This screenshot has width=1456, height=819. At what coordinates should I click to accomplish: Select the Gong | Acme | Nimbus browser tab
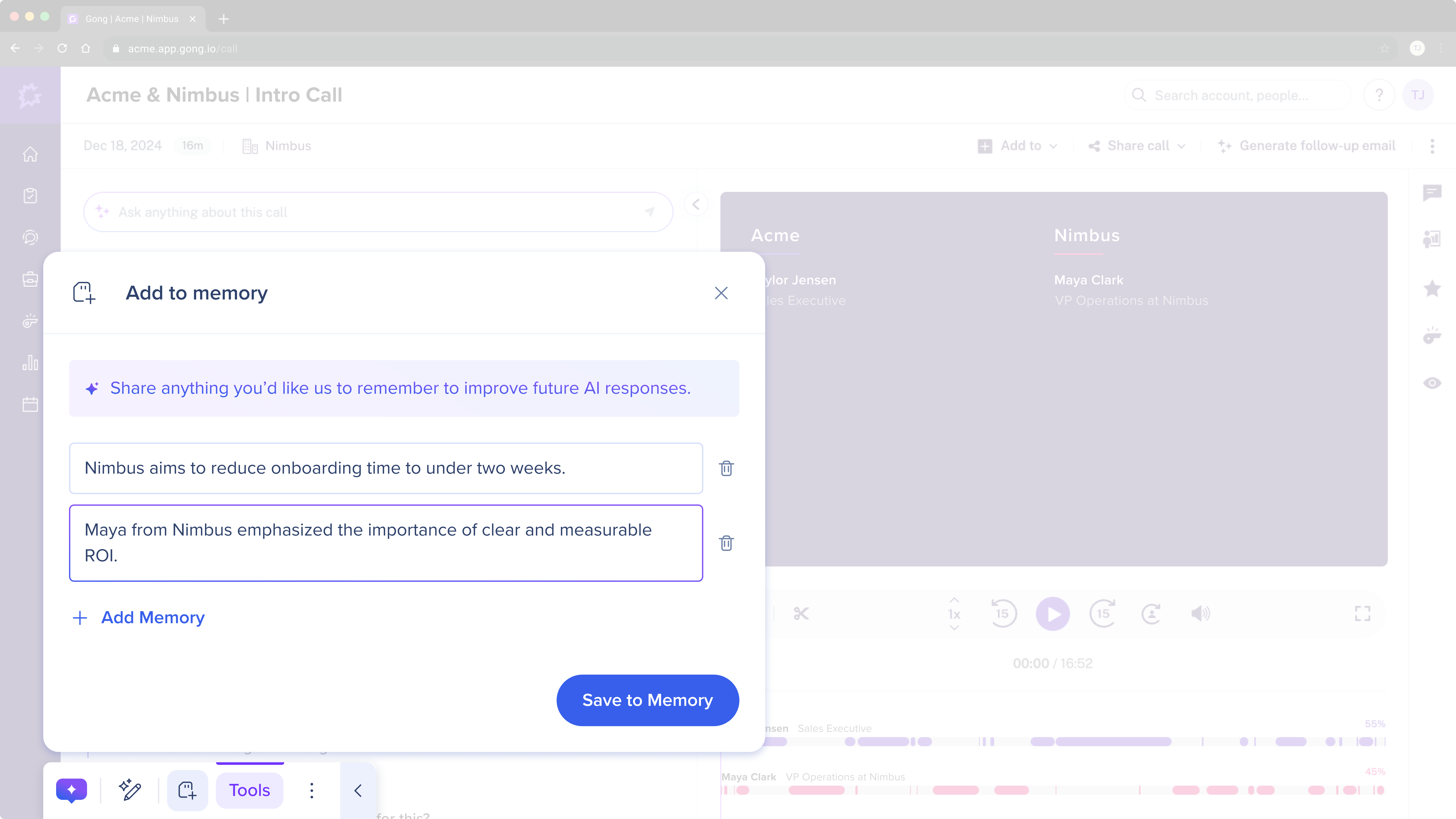[133, 19]
